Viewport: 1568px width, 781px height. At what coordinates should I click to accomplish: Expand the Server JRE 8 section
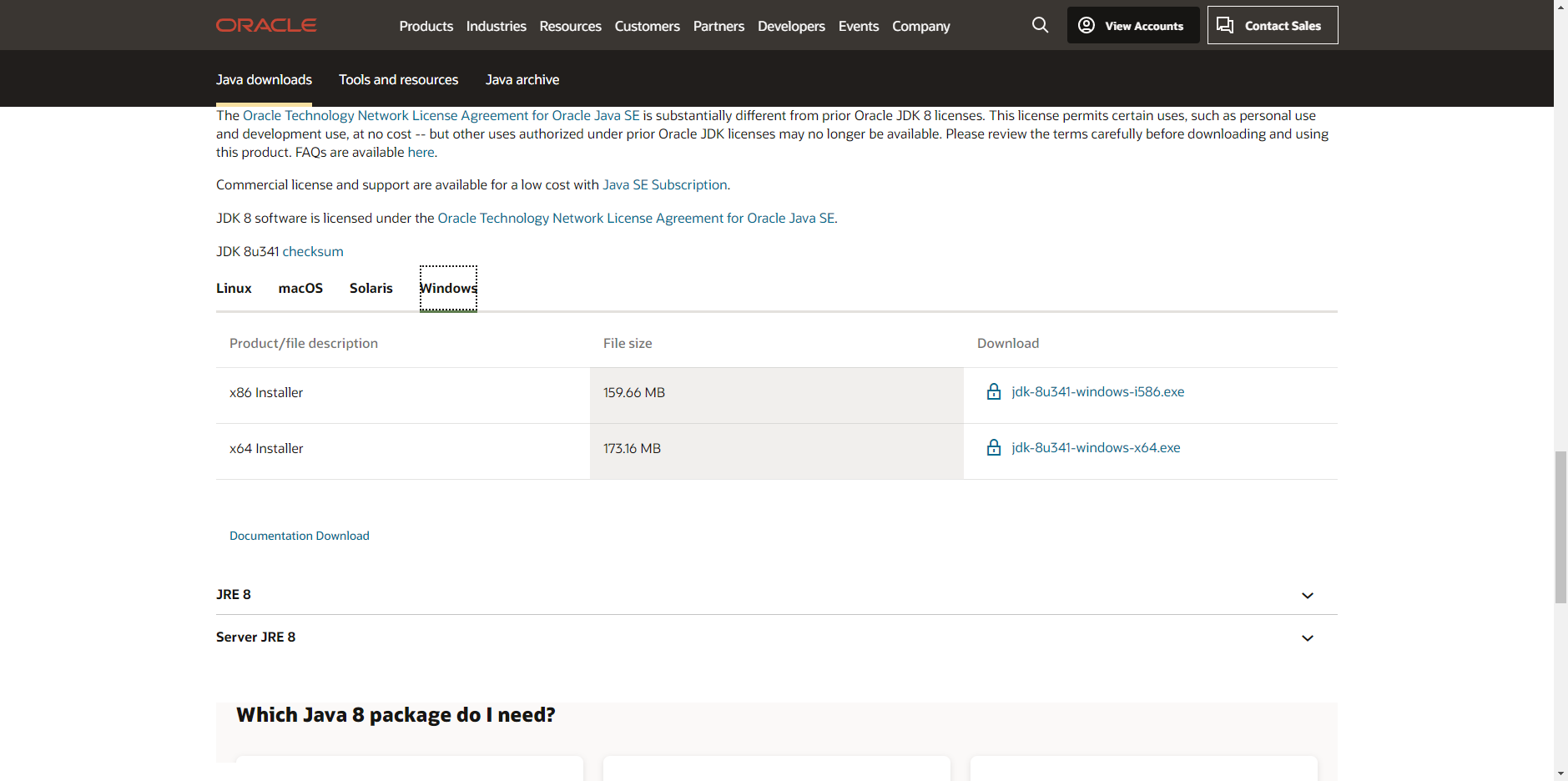[1307, 637]
